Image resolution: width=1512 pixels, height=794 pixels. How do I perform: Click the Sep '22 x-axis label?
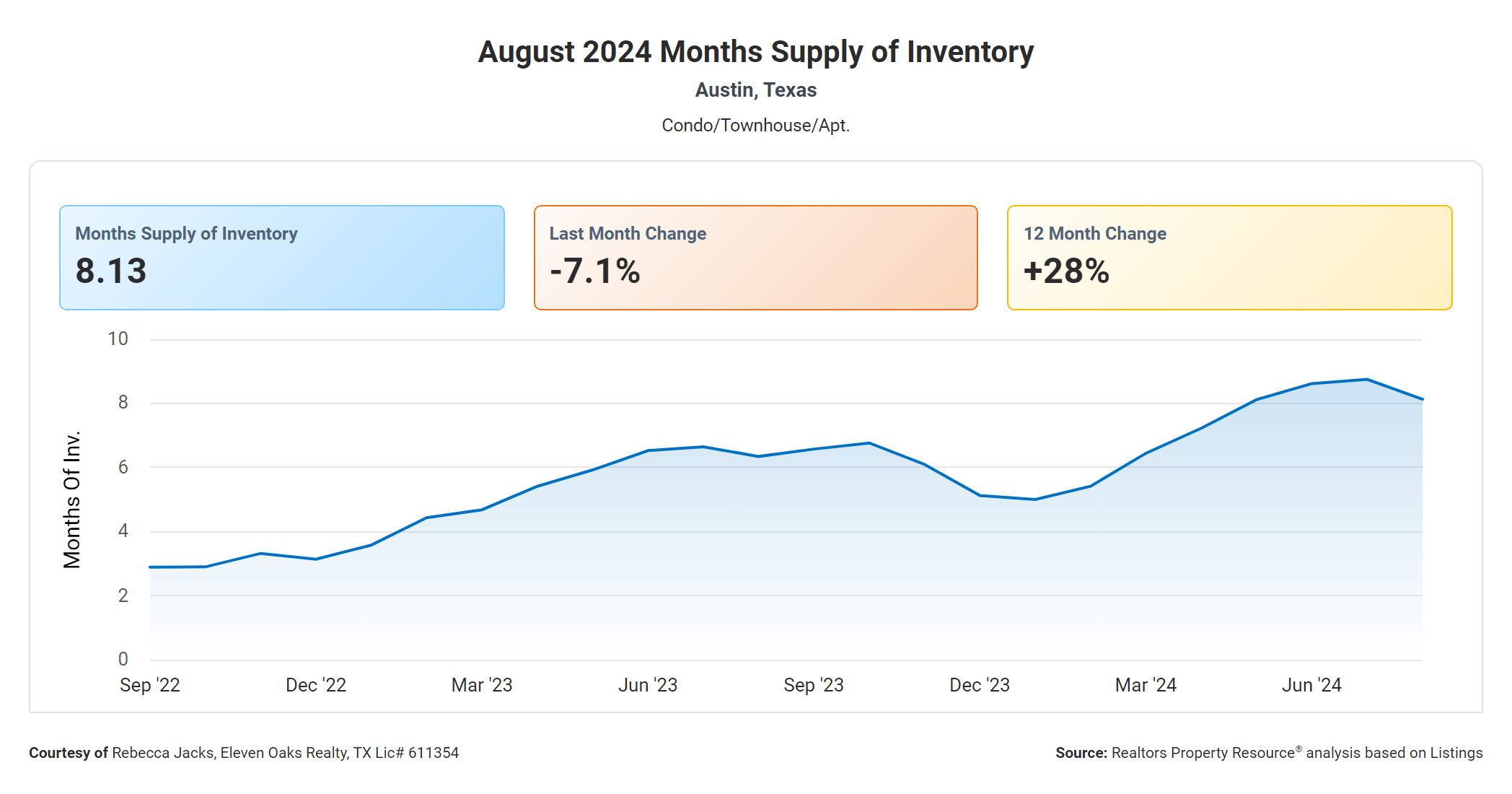[150, 685]
